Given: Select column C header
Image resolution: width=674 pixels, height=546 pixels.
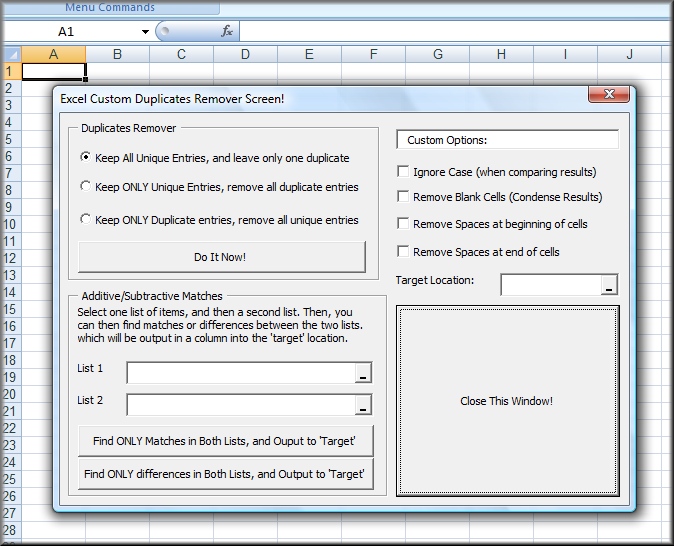Looking at the screenshot, I should [181, 54].
